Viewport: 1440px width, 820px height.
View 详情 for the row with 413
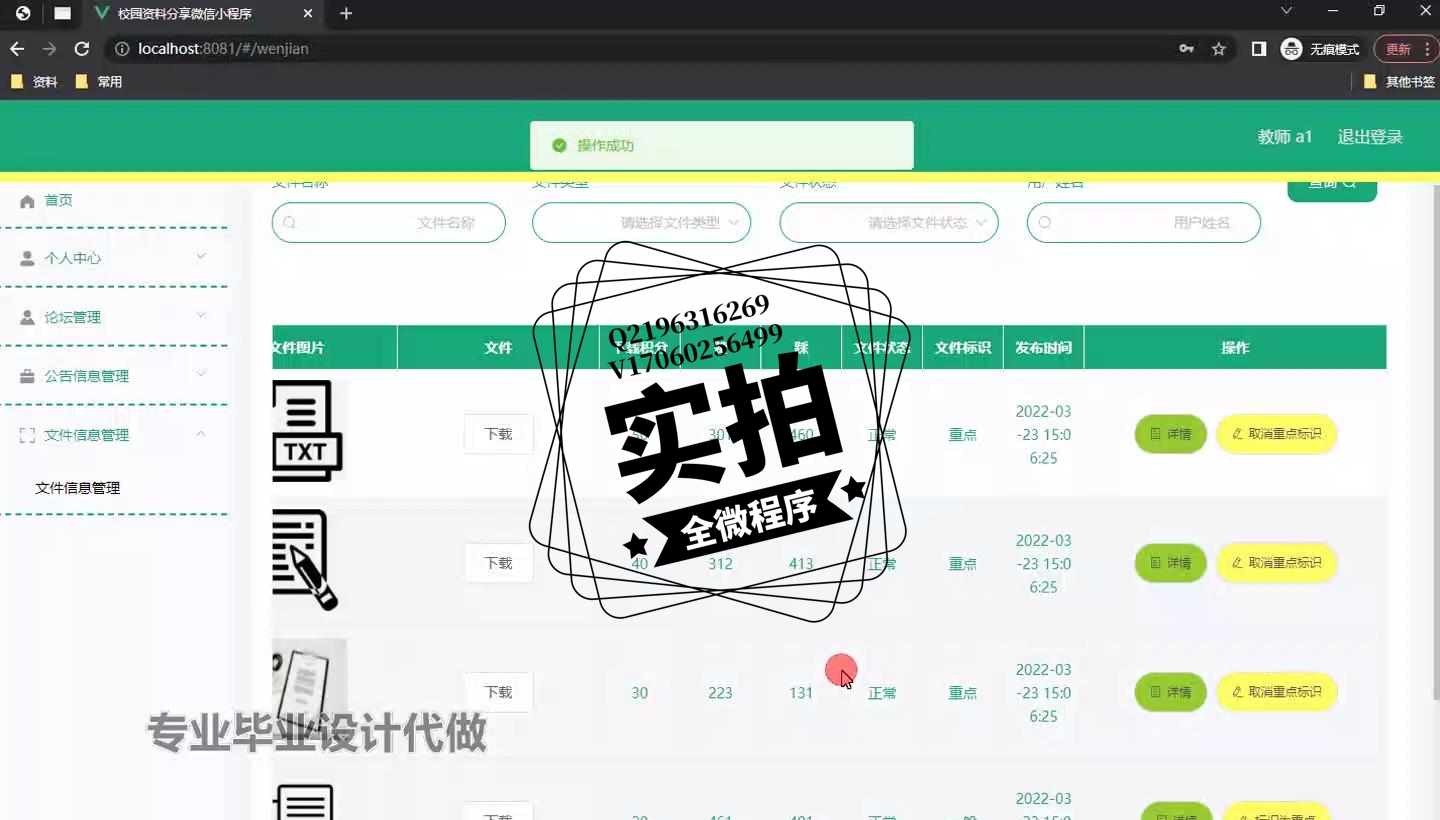(1171, 563)
